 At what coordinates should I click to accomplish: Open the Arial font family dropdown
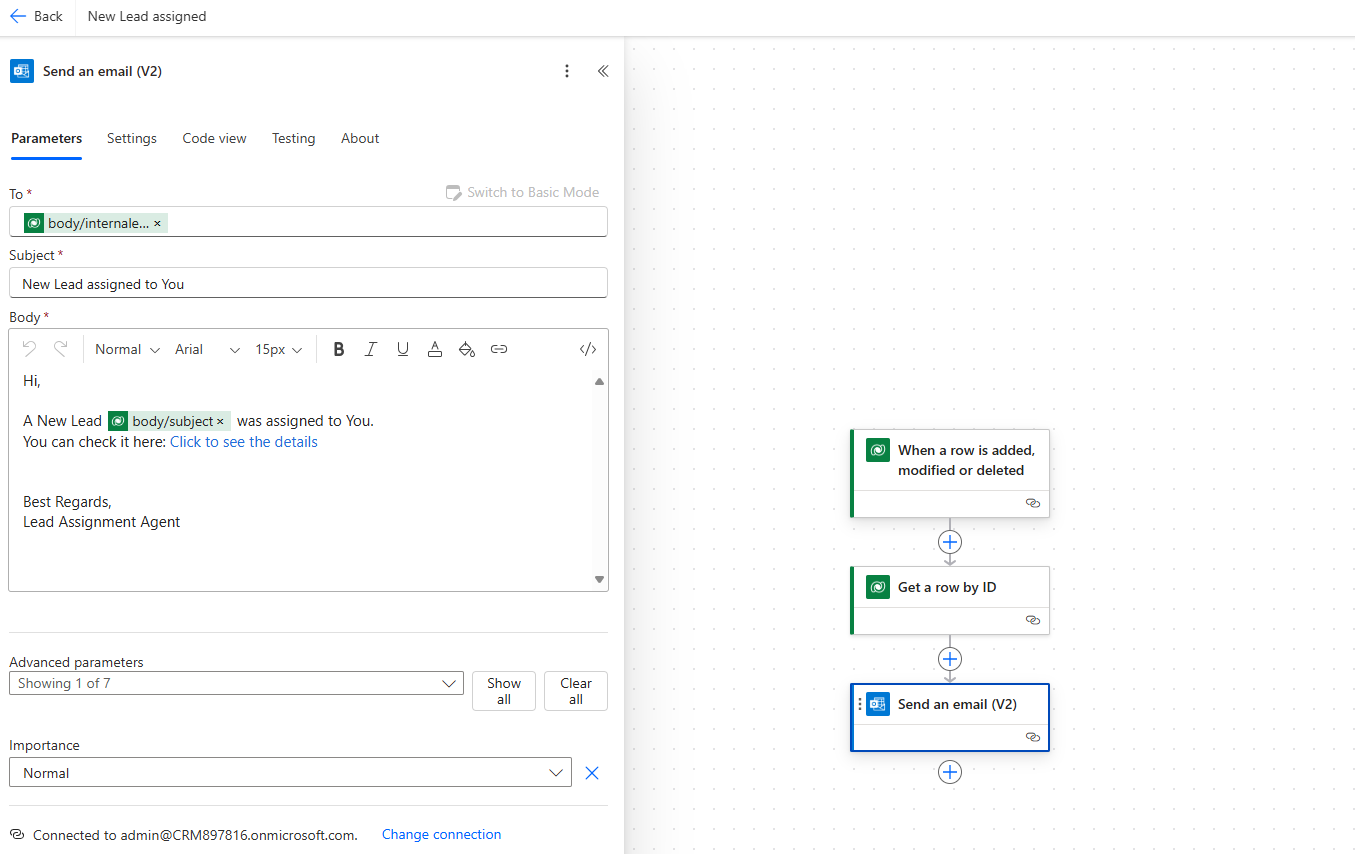[x=207, y=349]
